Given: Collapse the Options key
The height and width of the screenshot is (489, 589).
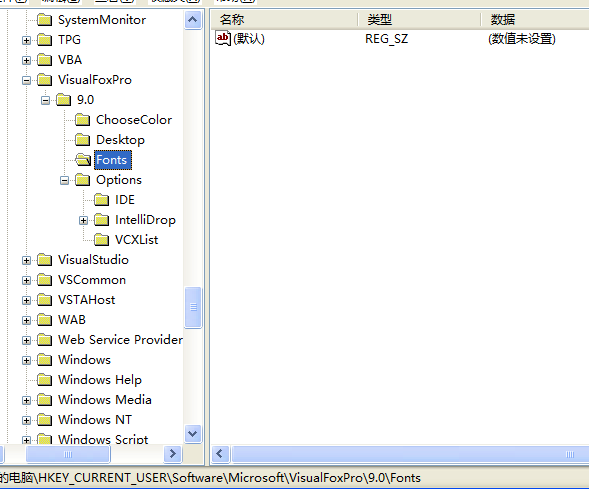Looking at the screenshot, I should [x=65, y=180].
